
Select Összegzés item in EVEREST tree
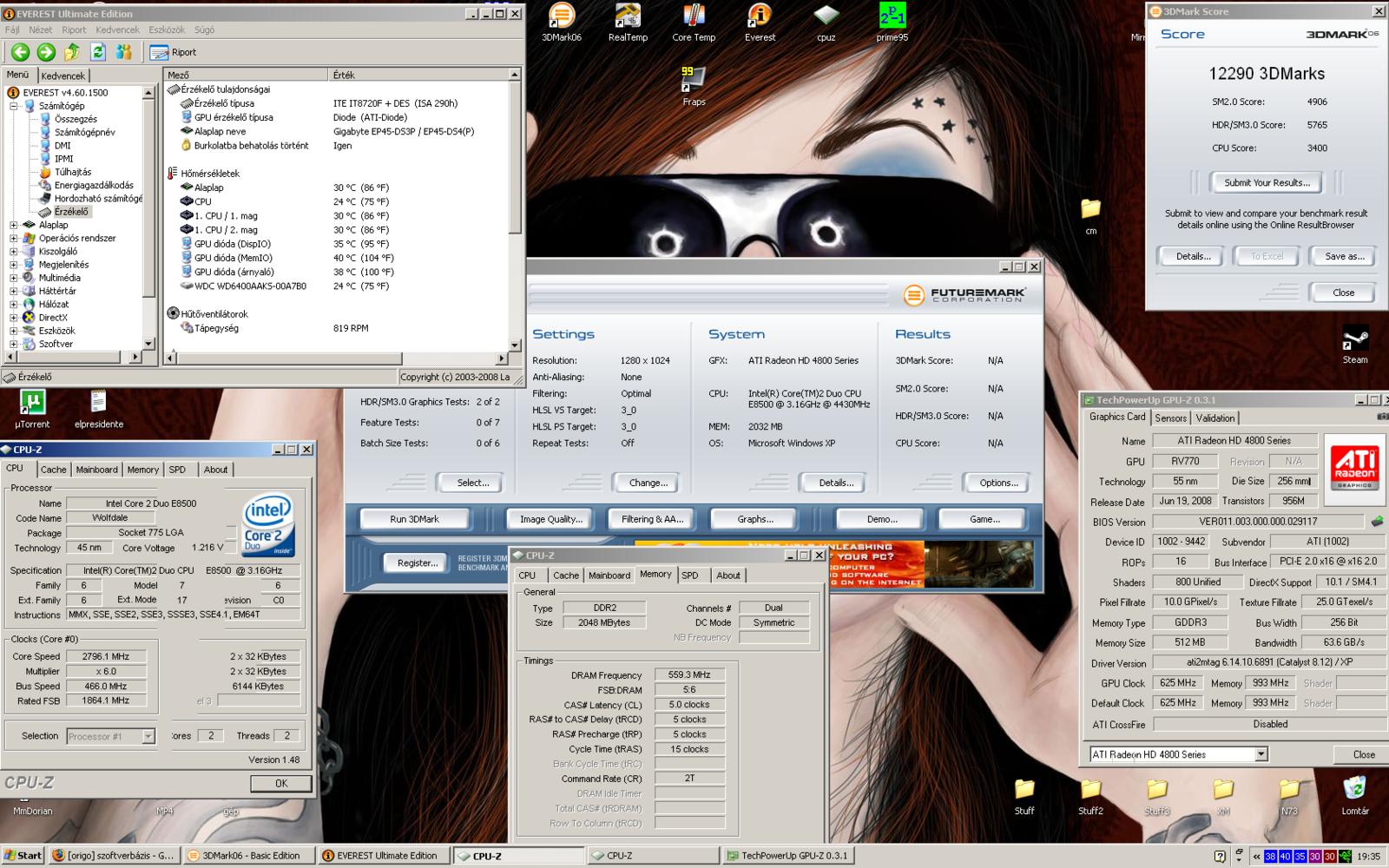click(x=75, y=119)
